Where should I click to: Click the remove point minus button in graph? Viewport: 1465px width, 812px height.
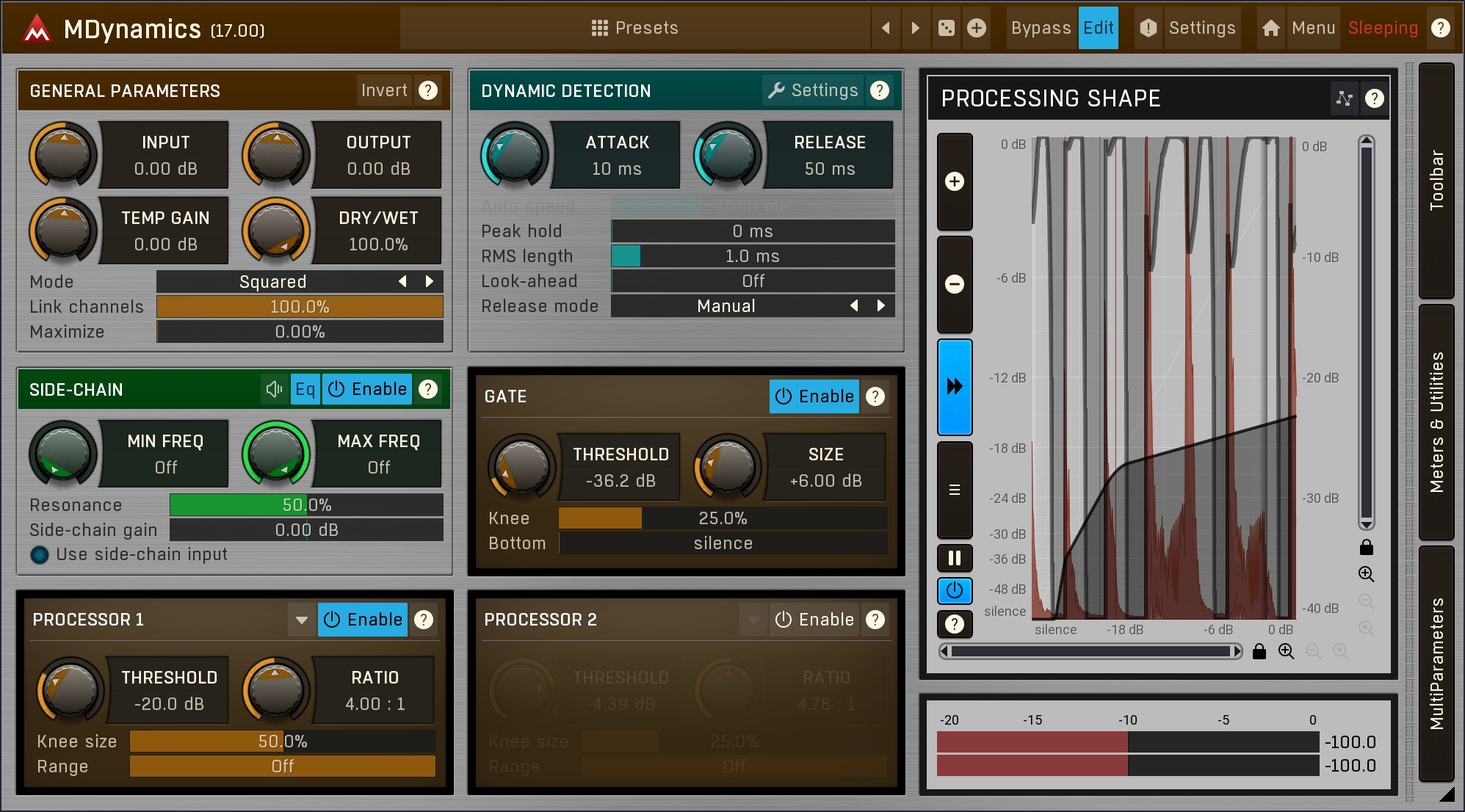pyautogui.click(x=954, y=284)
